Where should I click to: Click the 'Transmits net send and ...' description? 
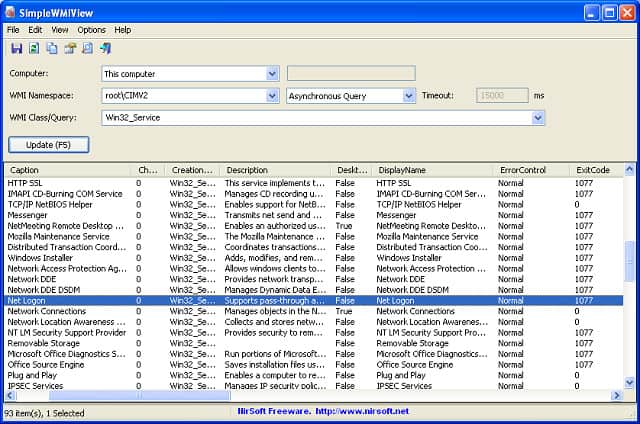click(273, 215)
